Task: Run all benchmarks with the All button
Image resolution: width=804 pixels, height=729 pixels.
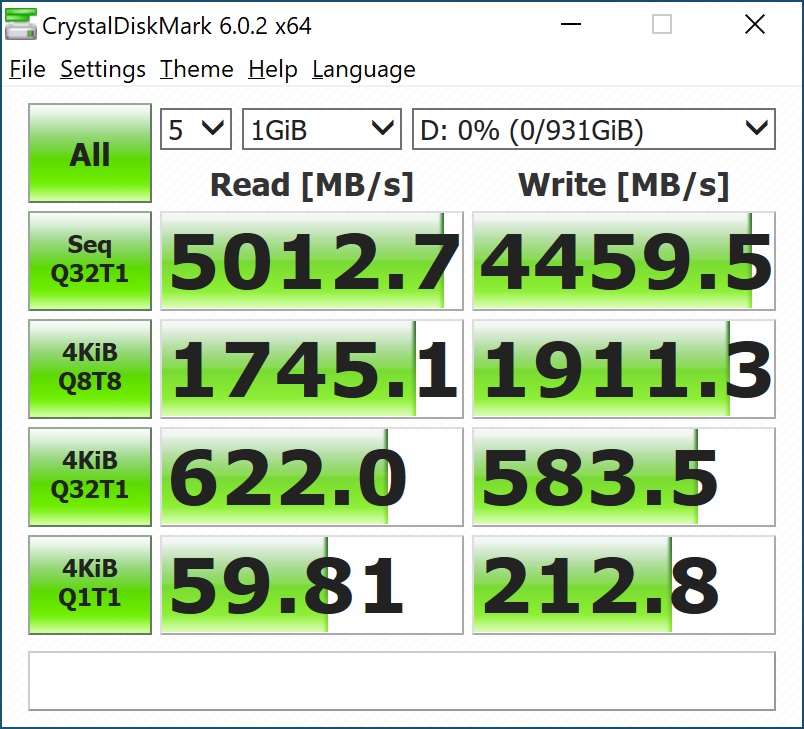Action: [90, 153]
